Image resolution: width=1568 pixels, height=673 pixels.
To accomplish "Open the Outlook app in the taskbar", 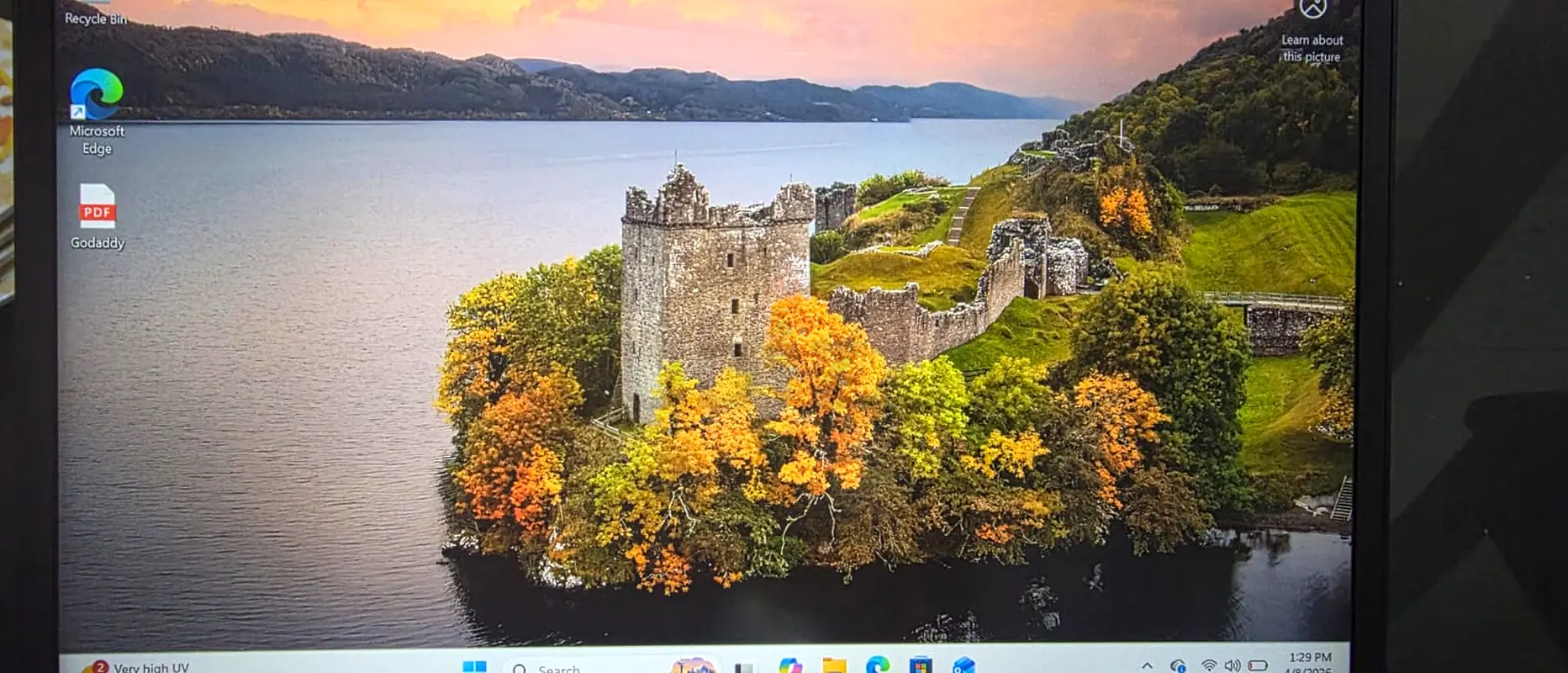I will point(964,667).
